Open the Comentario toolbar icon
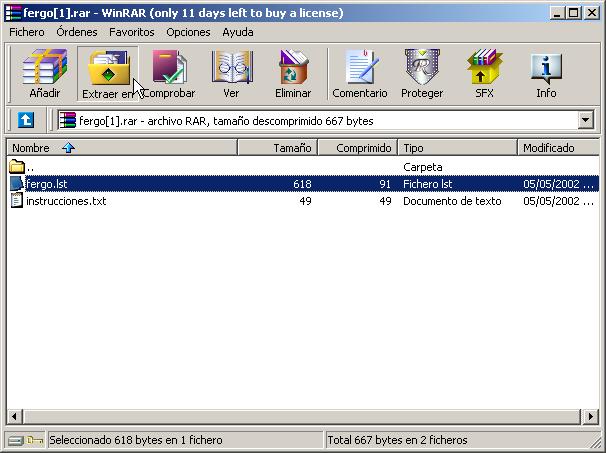606x453 pixels. pyautogui.click(x=359, y=74)
